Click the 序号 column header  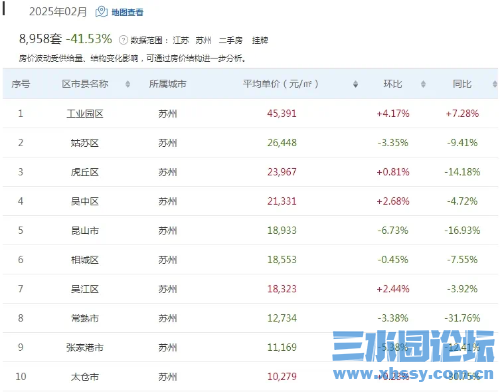21,84
